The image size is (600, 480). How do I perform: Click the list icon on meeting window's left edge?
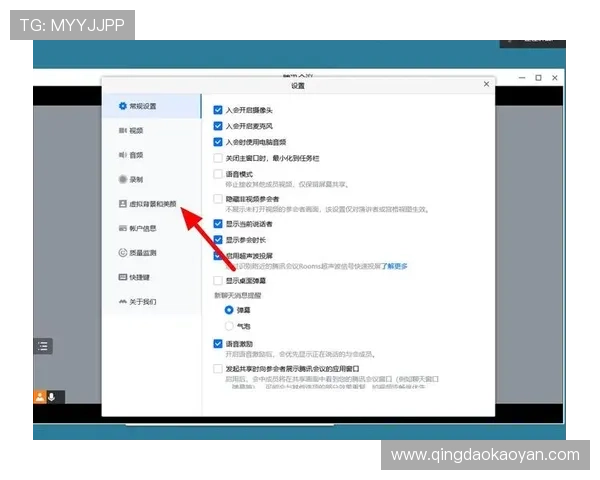[43, 346]
